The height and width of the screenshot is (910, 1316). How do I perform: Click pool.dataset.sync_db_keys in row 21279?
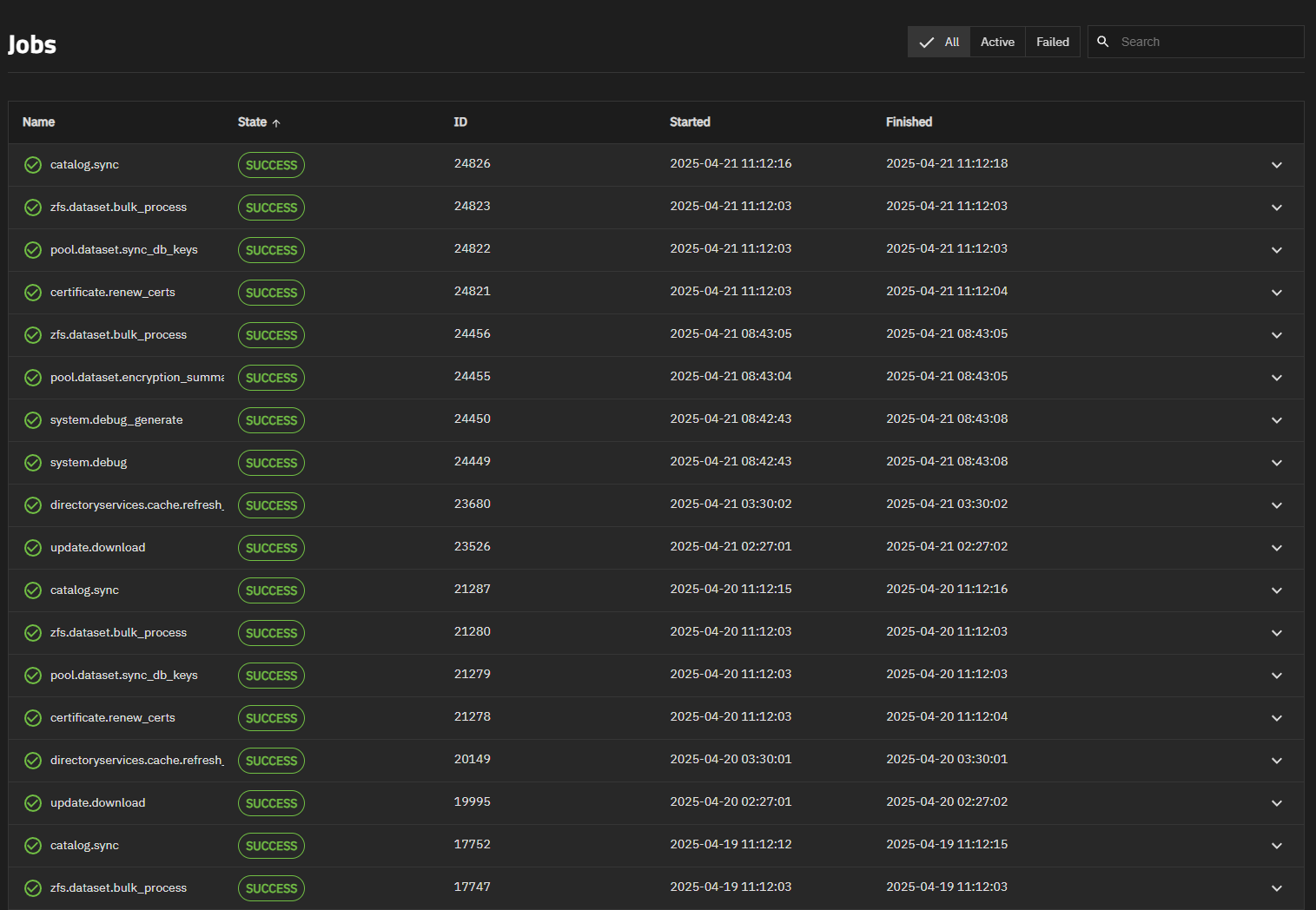124,676
